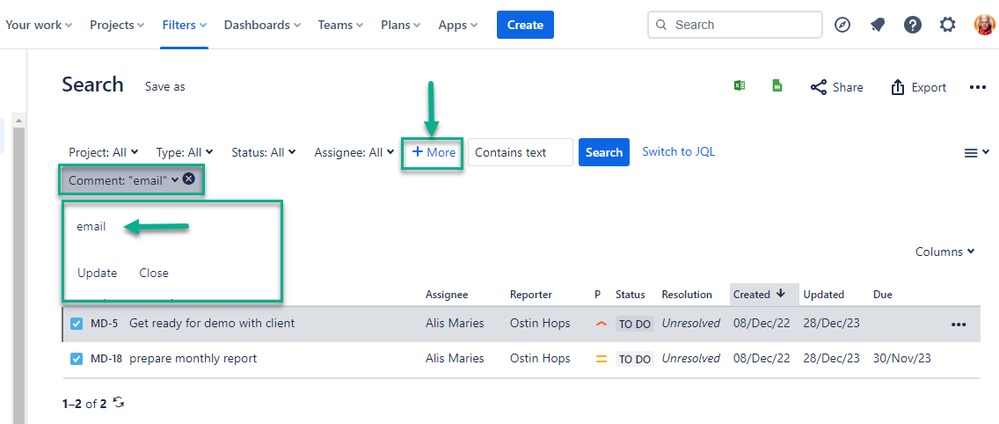Uncheck the MD-18 issue checkbox
The width and height of the screenshot is (999, 424).
(76, 359)
